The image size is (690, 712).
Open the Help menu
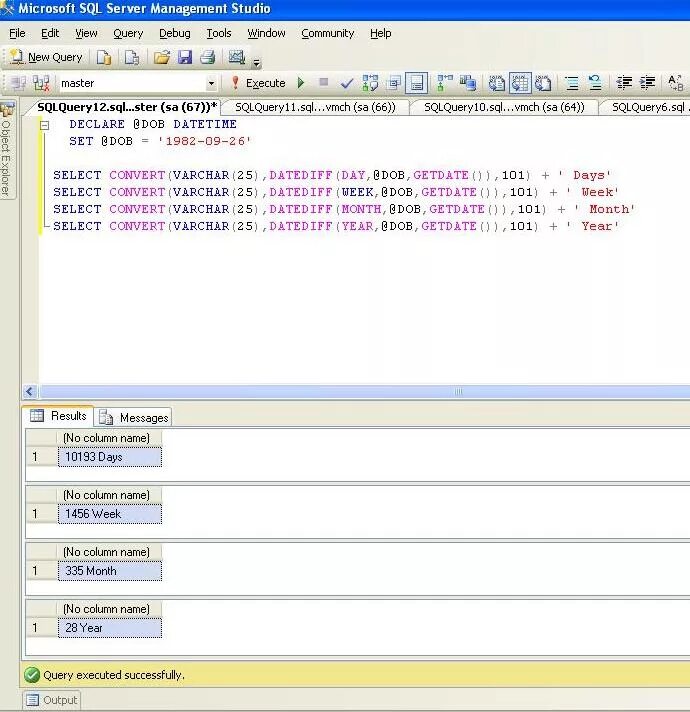(380, 33)
